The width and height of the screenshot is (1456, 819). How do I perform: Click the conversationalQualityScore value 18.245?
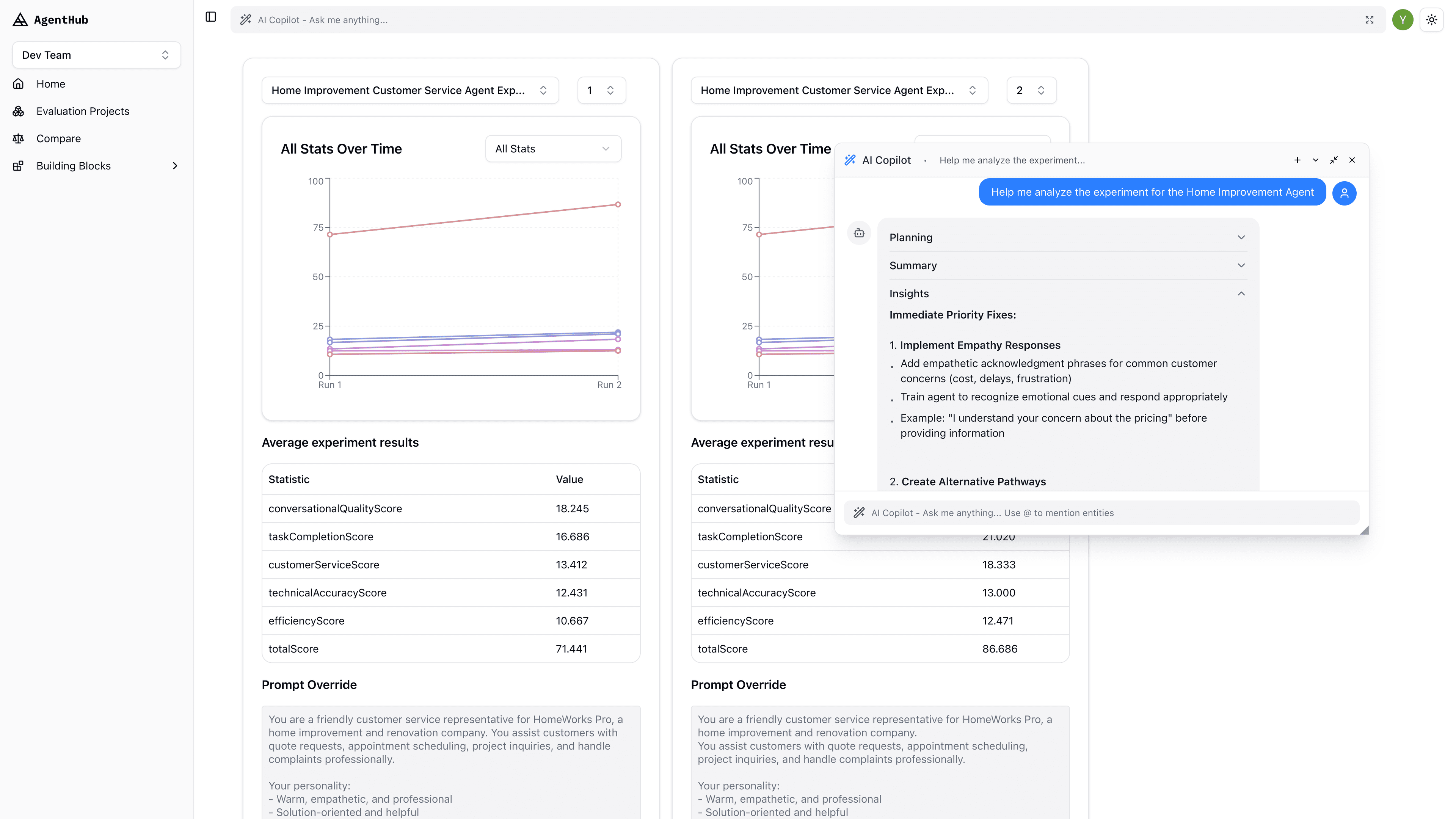click(572, 509)
